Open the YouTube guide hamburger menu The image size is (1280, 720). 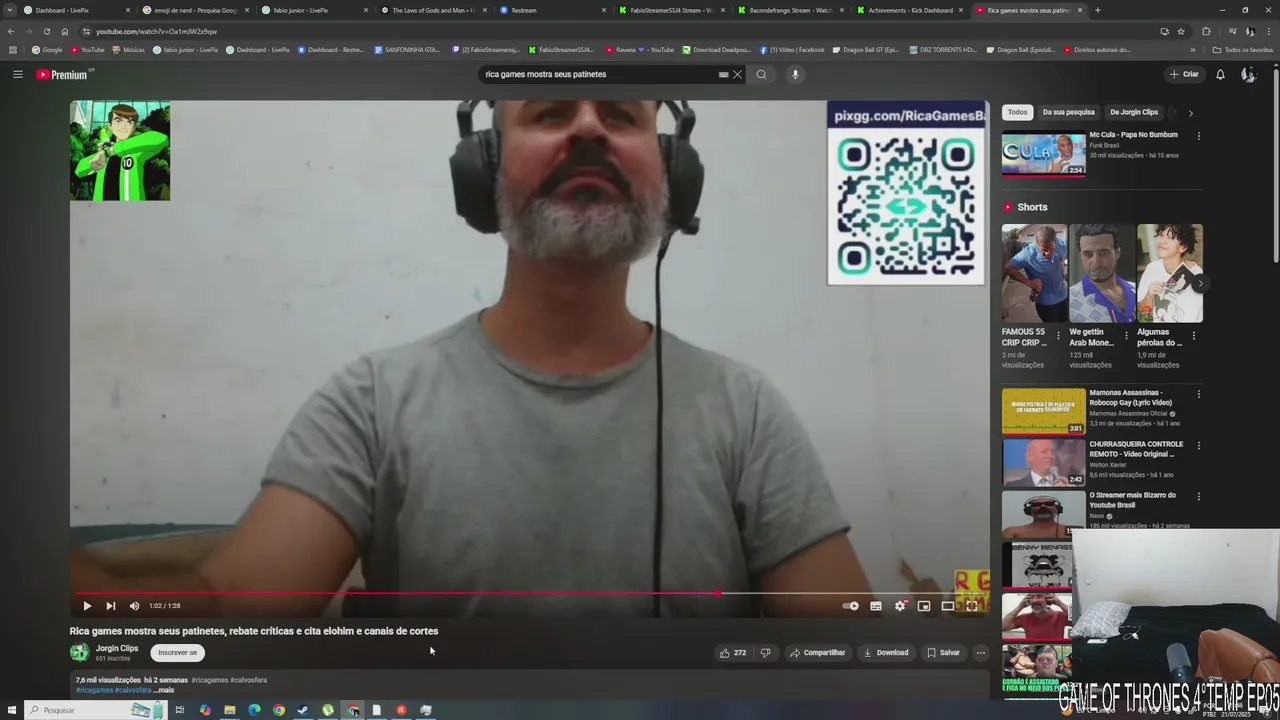pos(17,74)
